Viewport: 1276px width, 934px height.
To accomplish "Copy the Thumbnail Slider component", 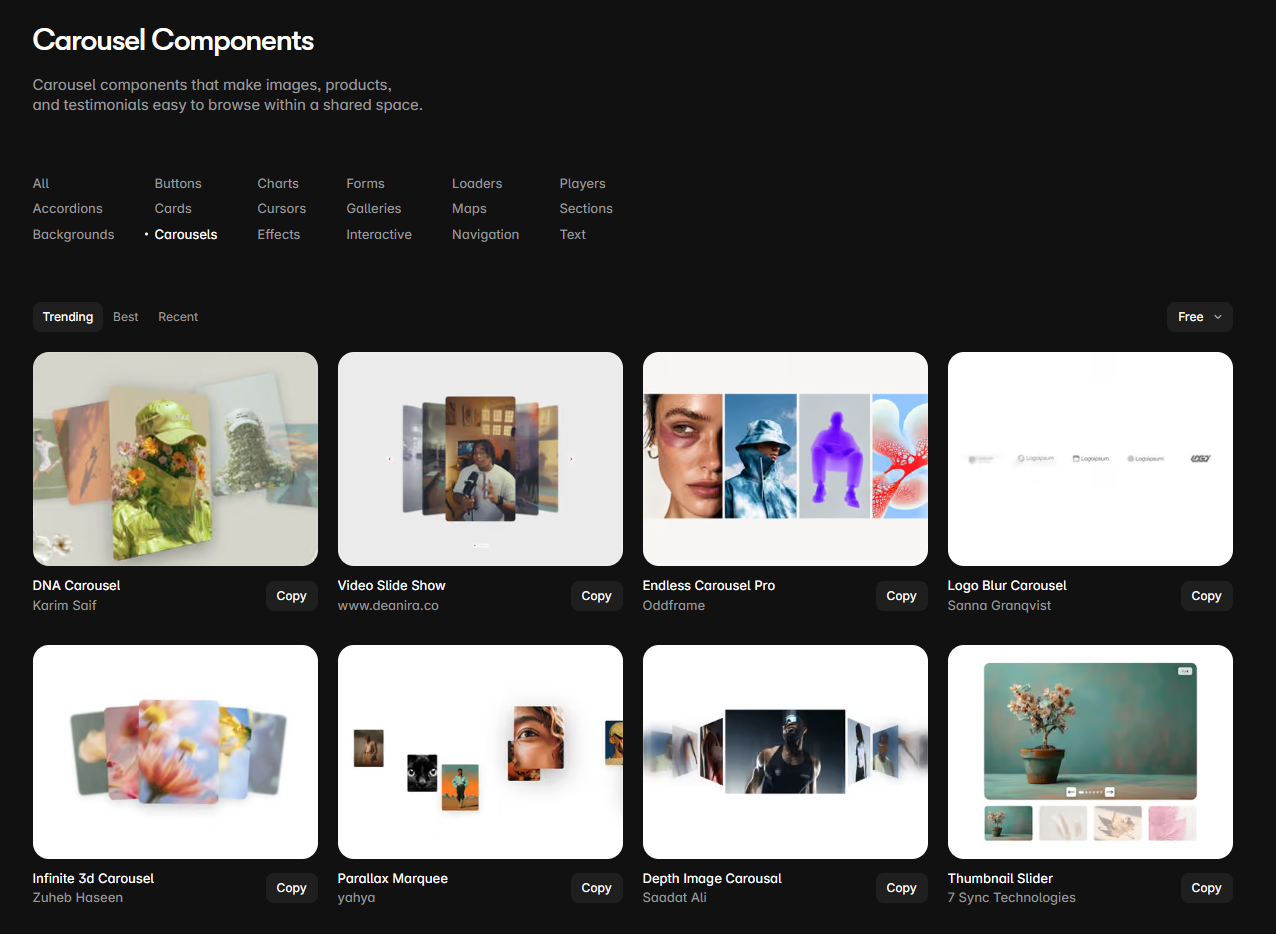I will tap(1207, 888).
